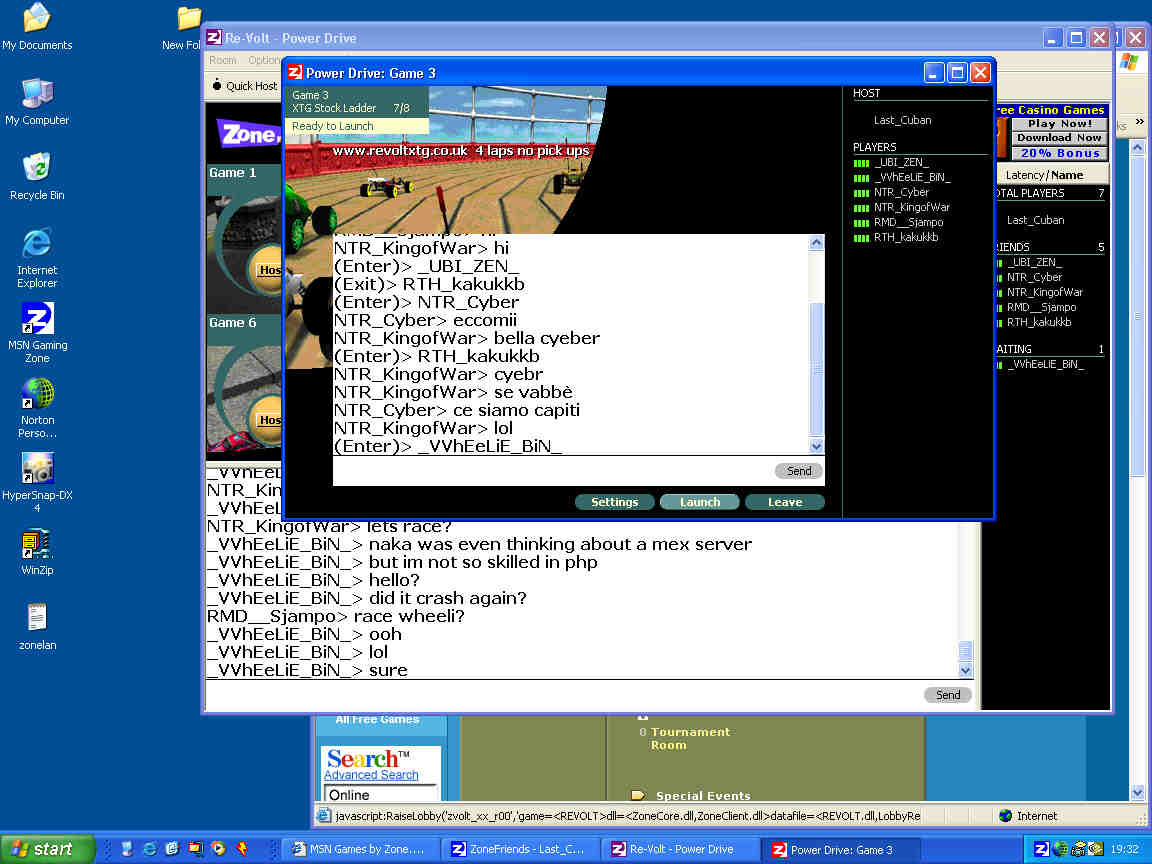Screen dimensions: 1152x864
Task: Click the Play Now! casino banner button
Action: pyautogui.click(x=1059, y=124)
